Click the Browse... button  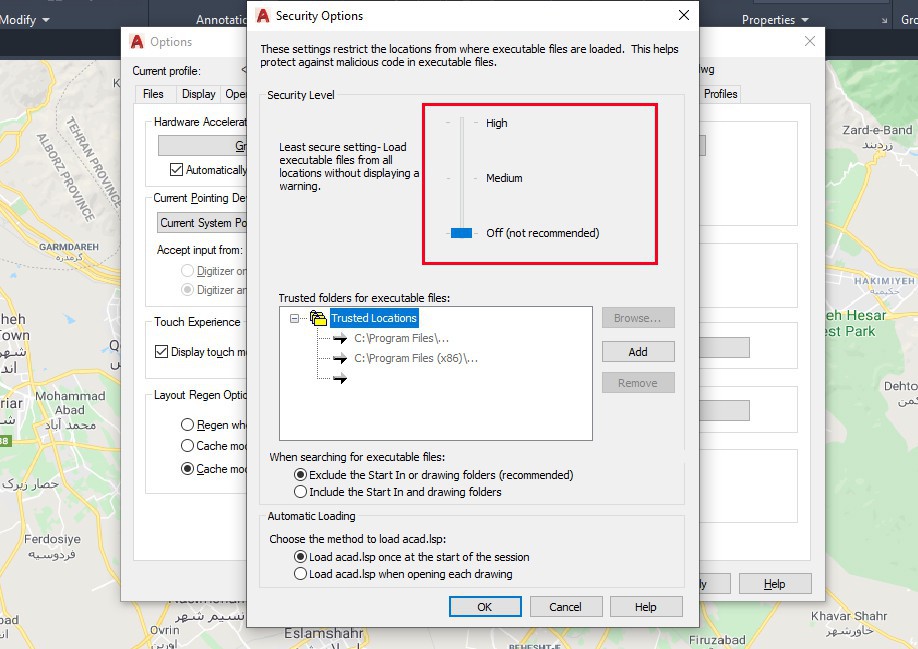click(x=638, y=318)
